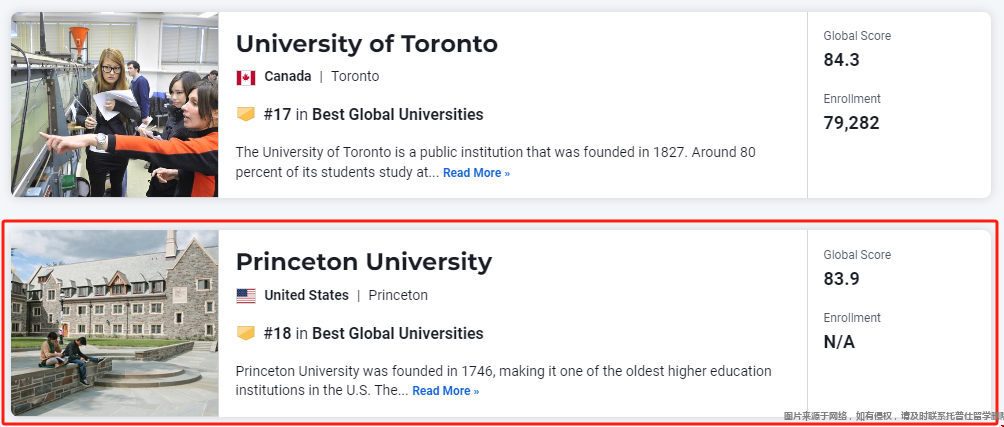
Task: Click the Canada country label
Action: pyautogui.click(x=287, y=77)
